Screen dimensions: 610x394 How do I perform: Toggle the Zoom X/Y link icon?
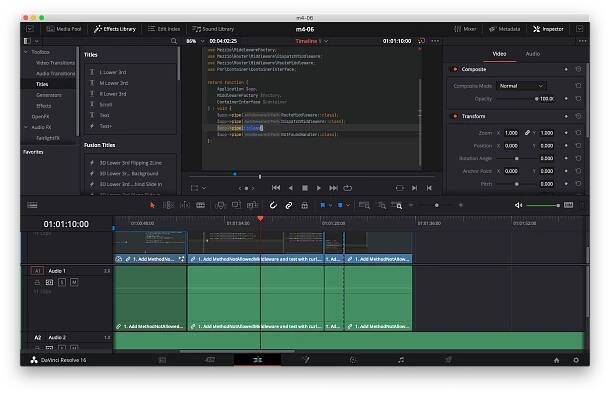point(527,133)
